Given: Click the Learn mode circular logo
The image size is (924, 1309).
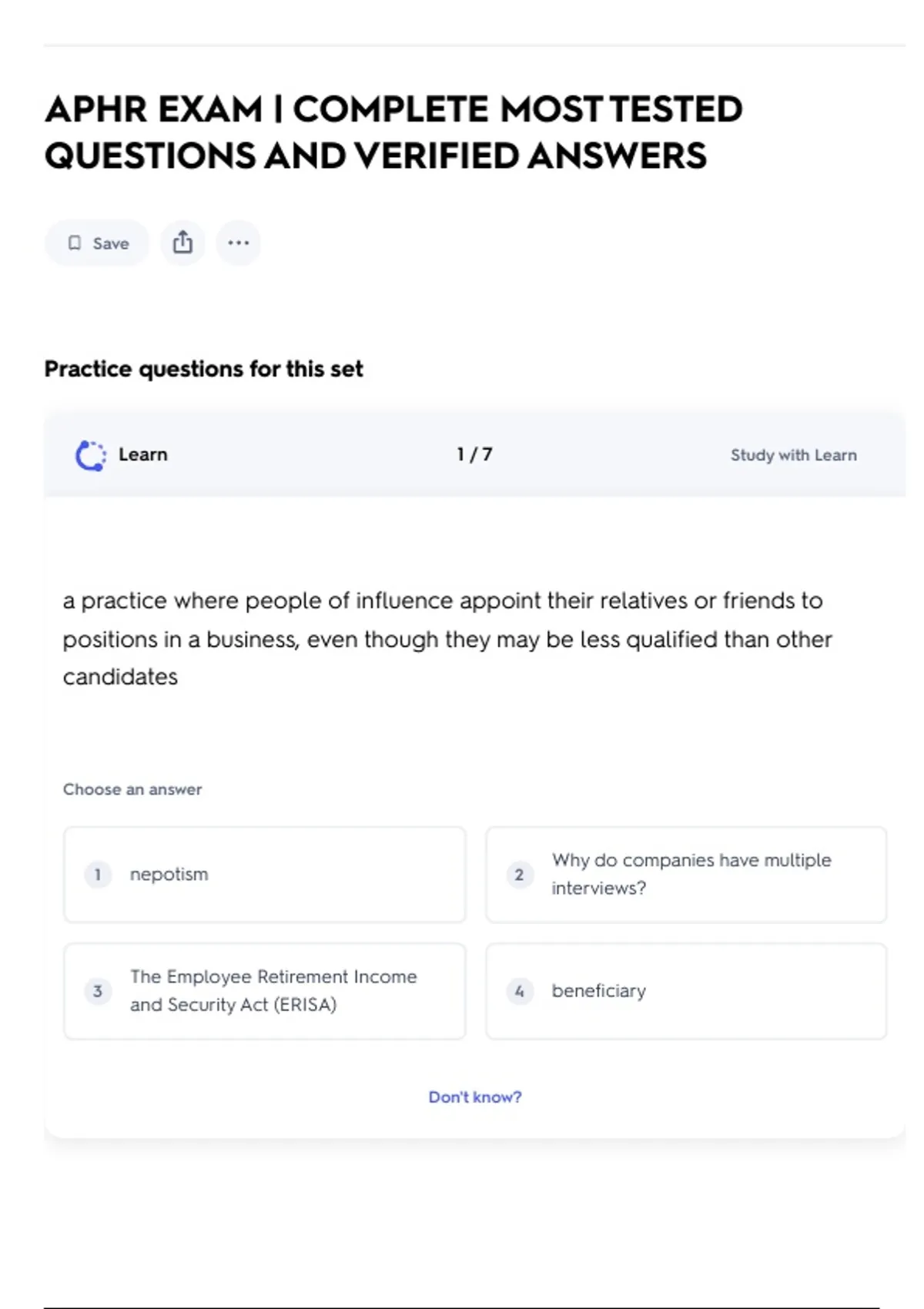Looking at the screenshot, I should click(91, 455).
